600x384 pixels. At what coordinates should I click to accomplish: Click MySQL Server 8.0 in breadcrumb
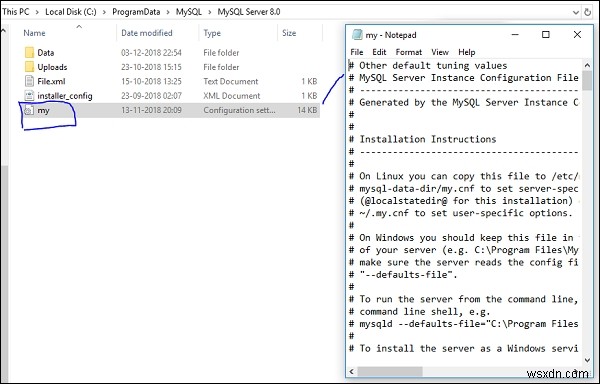click(x=249, y=12)
